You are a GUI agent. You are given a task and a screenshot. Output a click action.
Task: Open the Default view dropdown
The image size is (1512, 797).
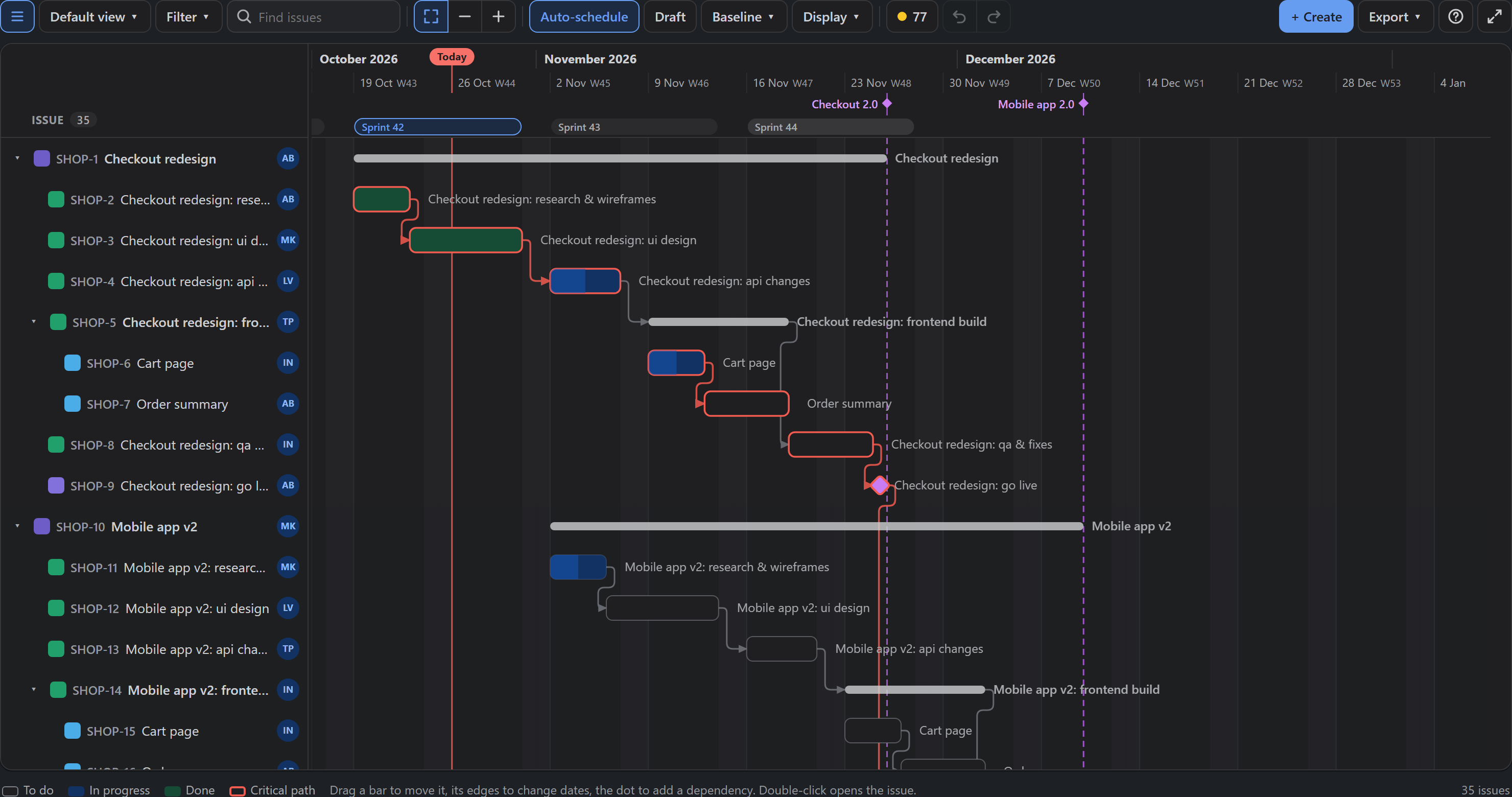(94, 16)
